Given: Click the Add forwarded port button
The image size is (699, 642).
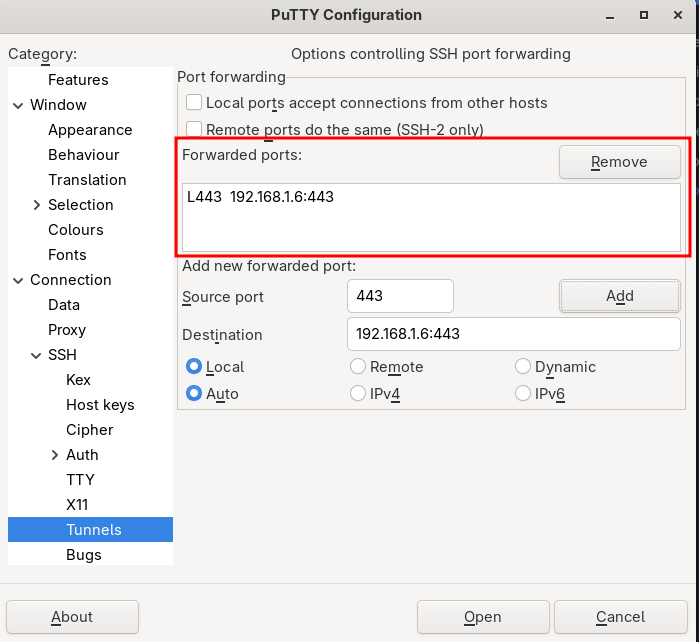Looking at the screenshot, I should click(x=620, y=296).
